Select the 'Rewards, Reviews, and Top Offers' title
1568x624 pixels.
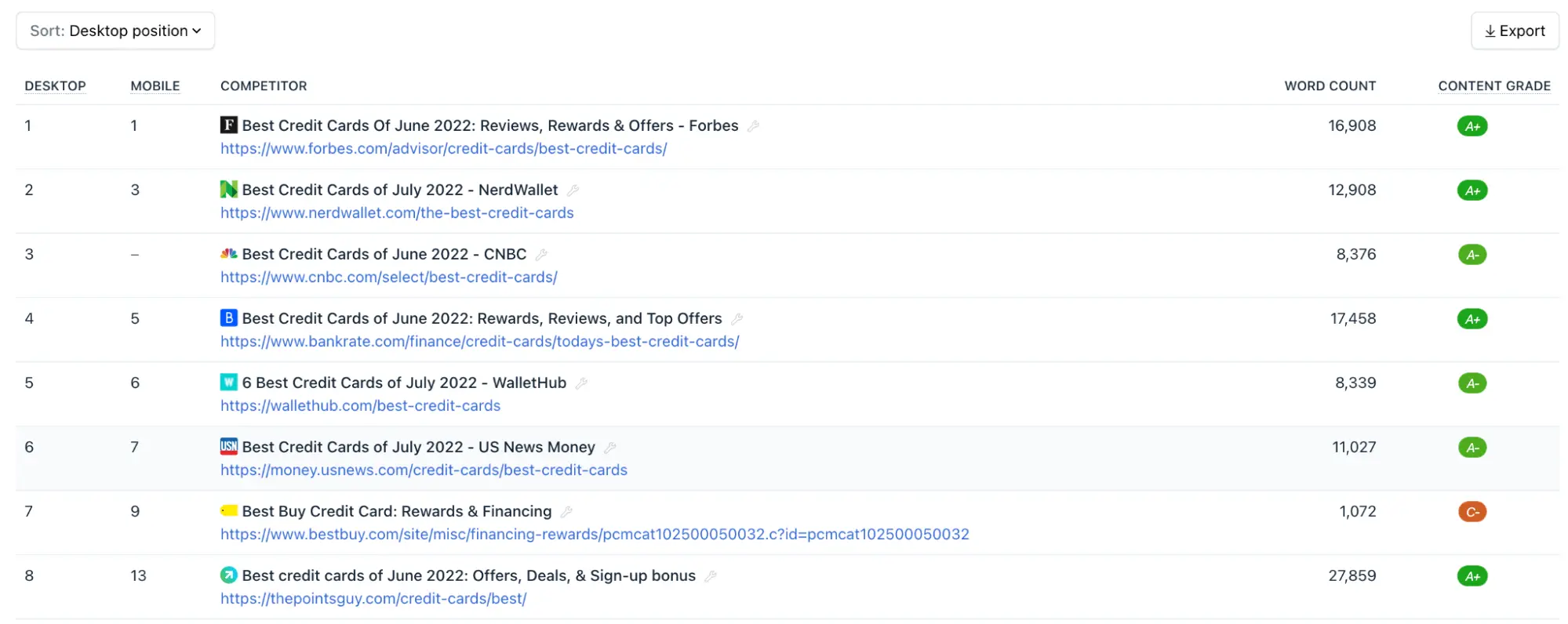click(x=482, y=318)
